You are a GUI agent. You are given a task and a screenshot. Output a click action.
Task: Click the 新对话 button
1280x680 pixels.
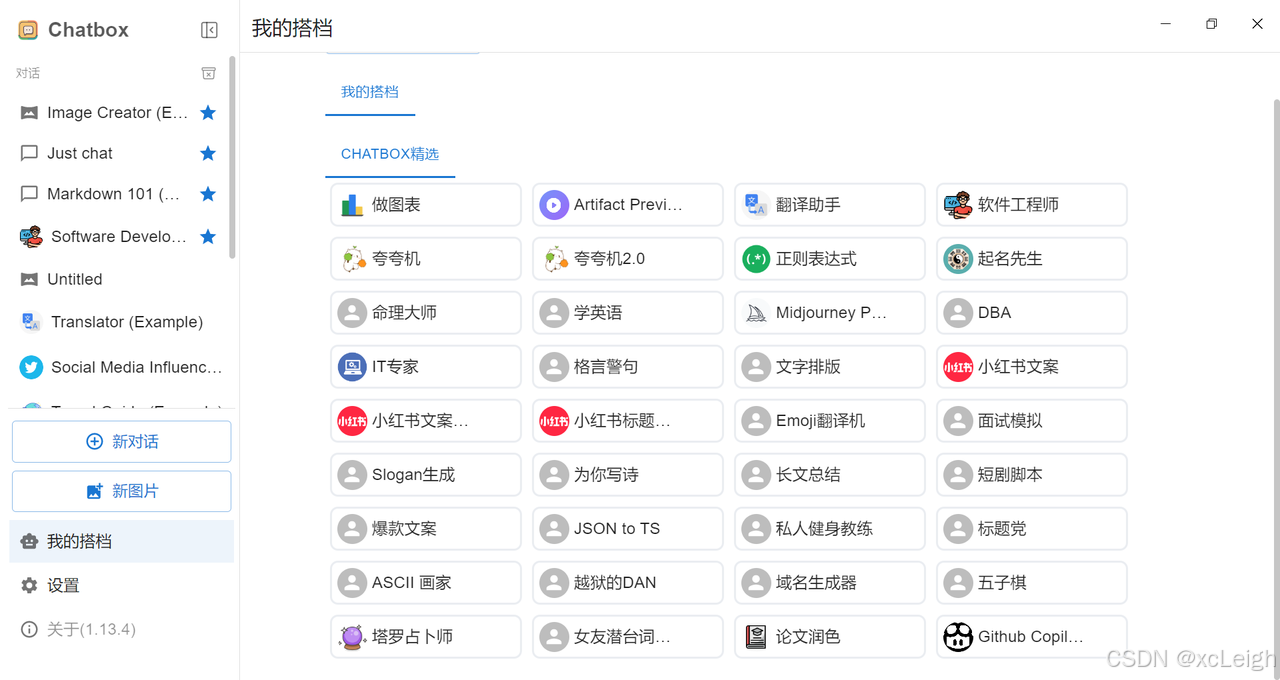pyautogui.click(x=121, y=442)
